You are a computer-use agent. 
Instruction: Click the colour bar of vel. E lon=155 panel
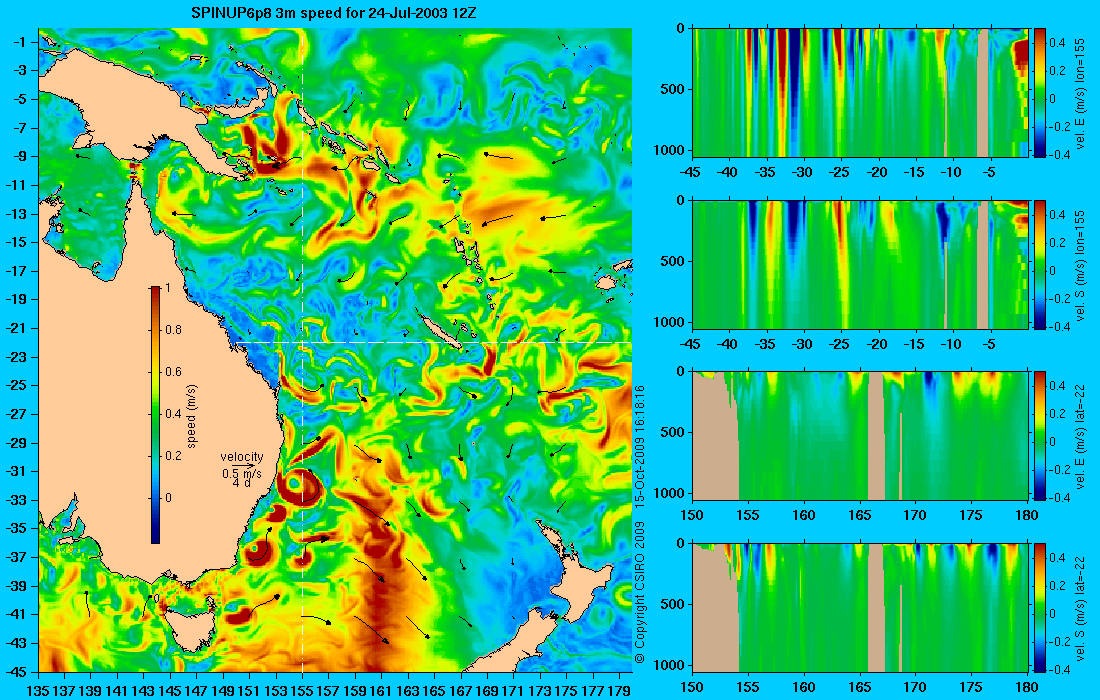tap(1040, 92)
